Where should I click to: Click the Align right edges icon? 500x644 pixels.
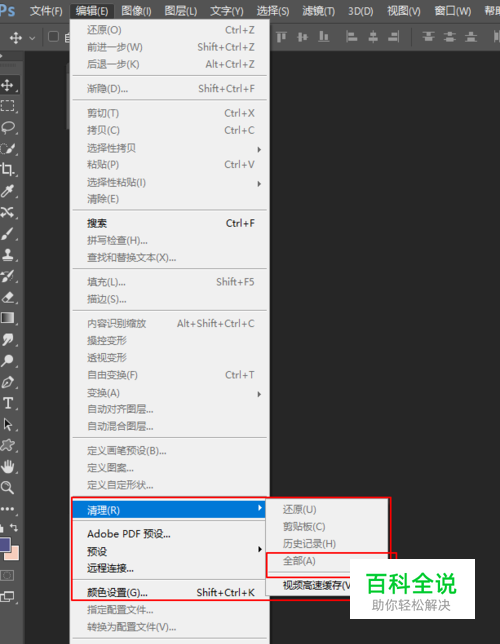click(394, 37)
